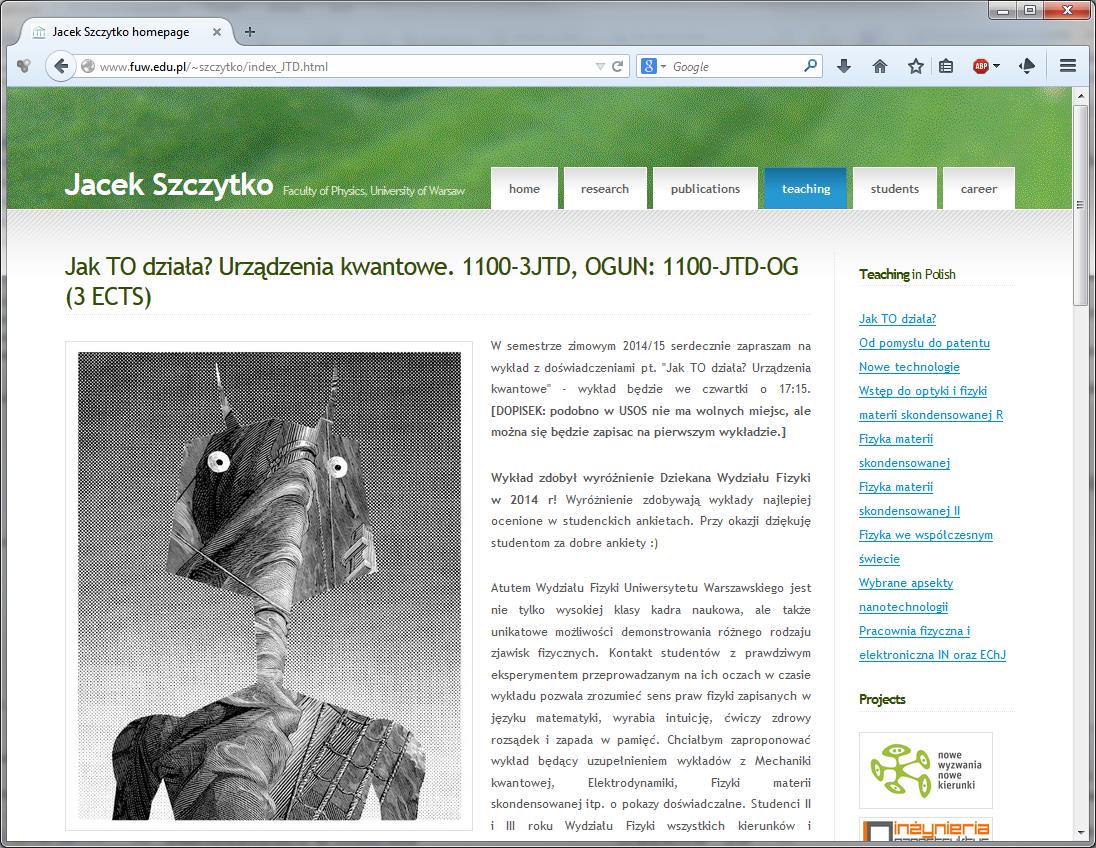Open the career navigation tab
Viewport: 1096px width, 848px height.
[x=979, y=189]
